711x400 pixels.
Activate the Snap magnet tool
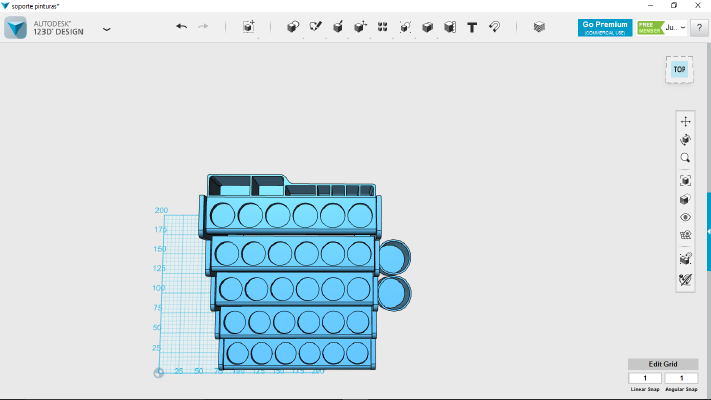(x=494, y=27)
